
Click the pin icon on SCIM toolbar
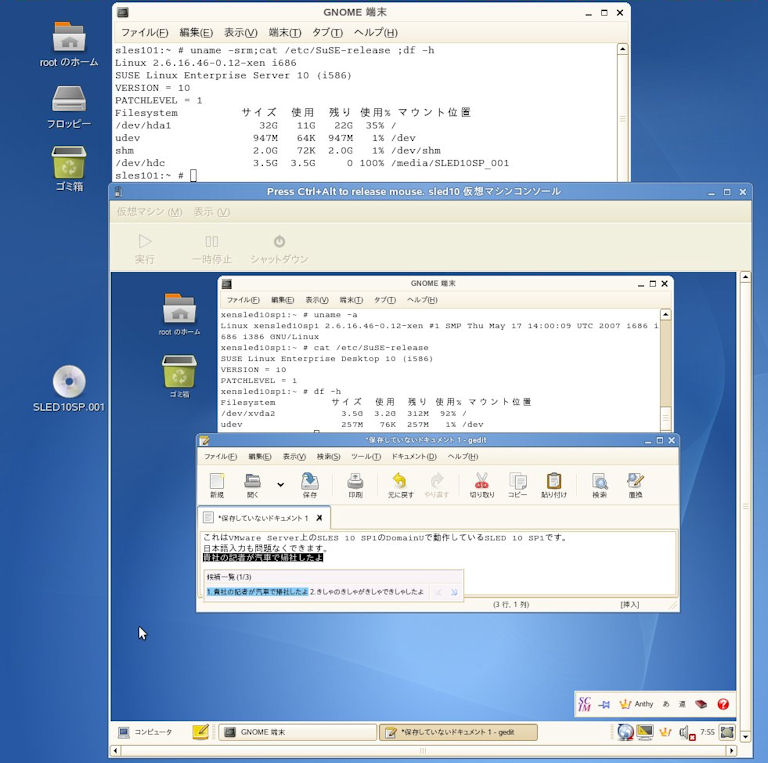(x=604, y=704)
